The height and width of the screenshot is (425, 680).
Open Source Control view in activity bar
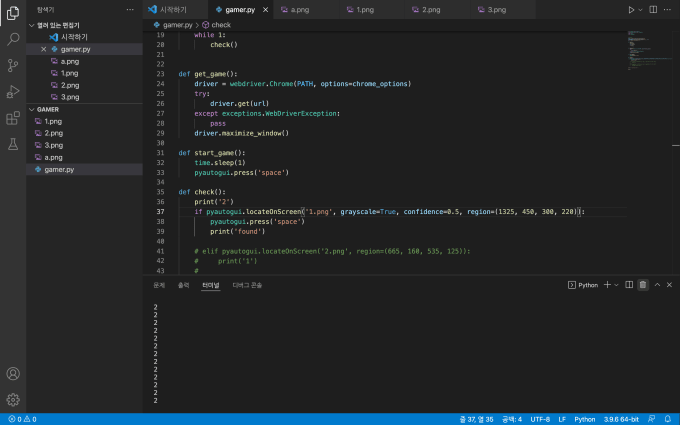point(13,65)
